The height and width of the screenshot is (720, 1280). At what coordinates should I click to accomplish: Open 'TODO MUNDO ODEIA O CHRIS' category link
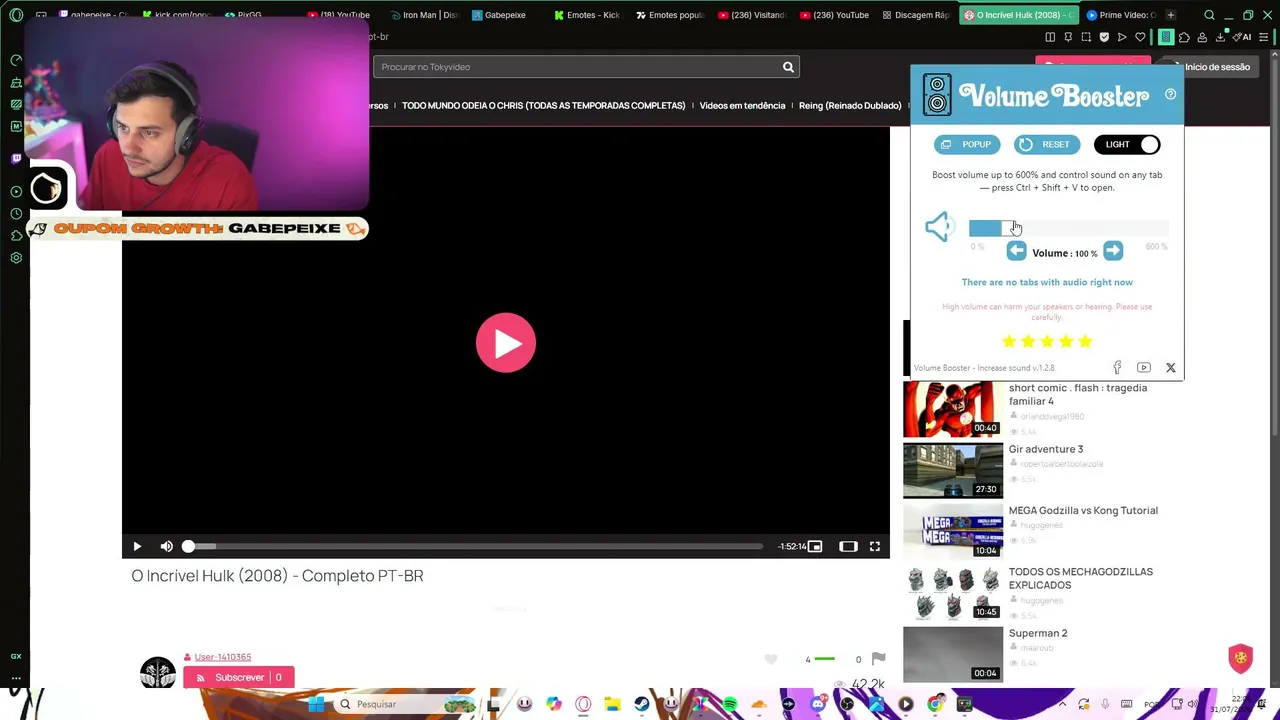coord(544,106)
